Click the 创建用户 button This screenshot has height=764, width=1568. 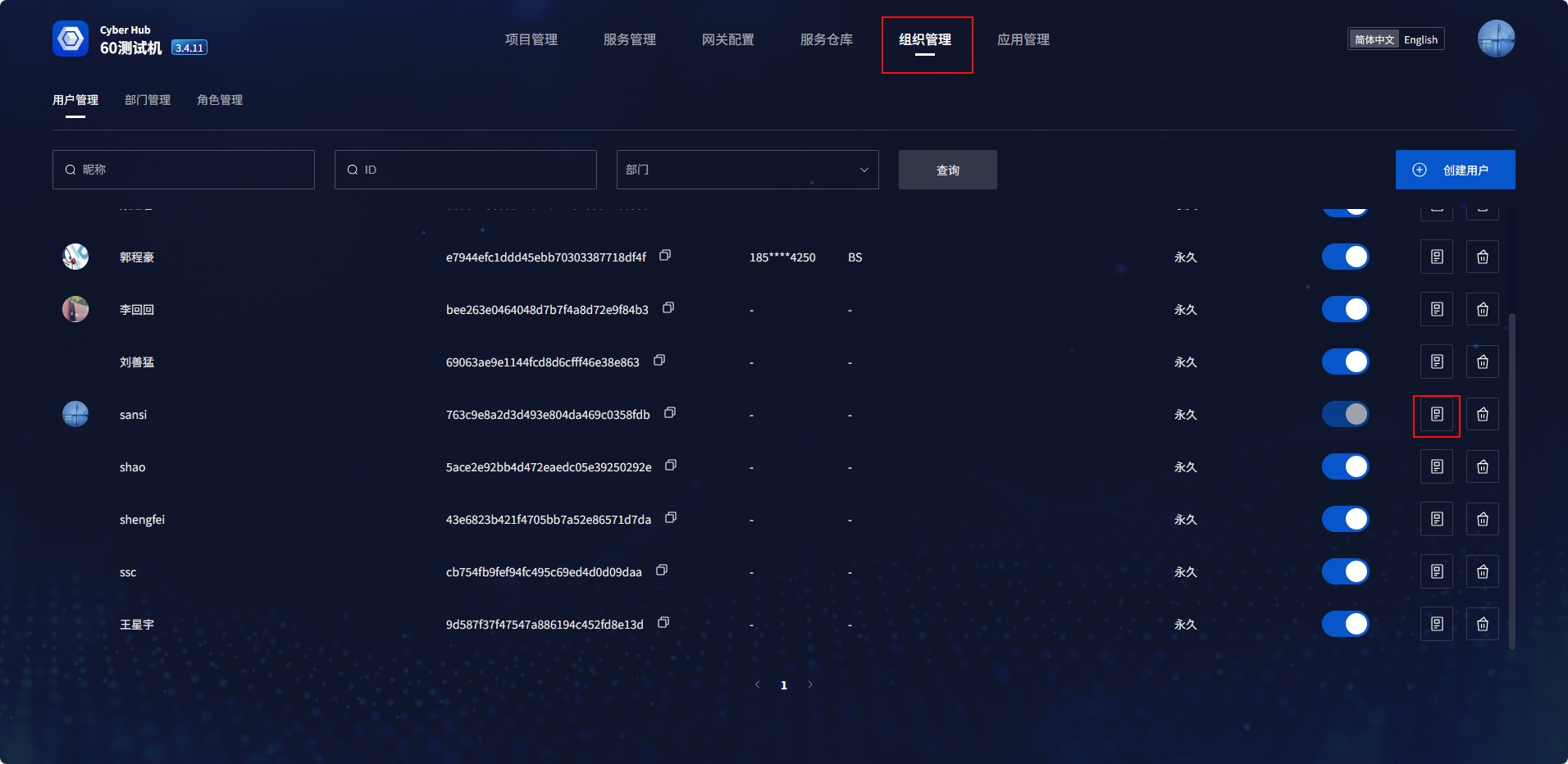click(x=1455, y=170)
